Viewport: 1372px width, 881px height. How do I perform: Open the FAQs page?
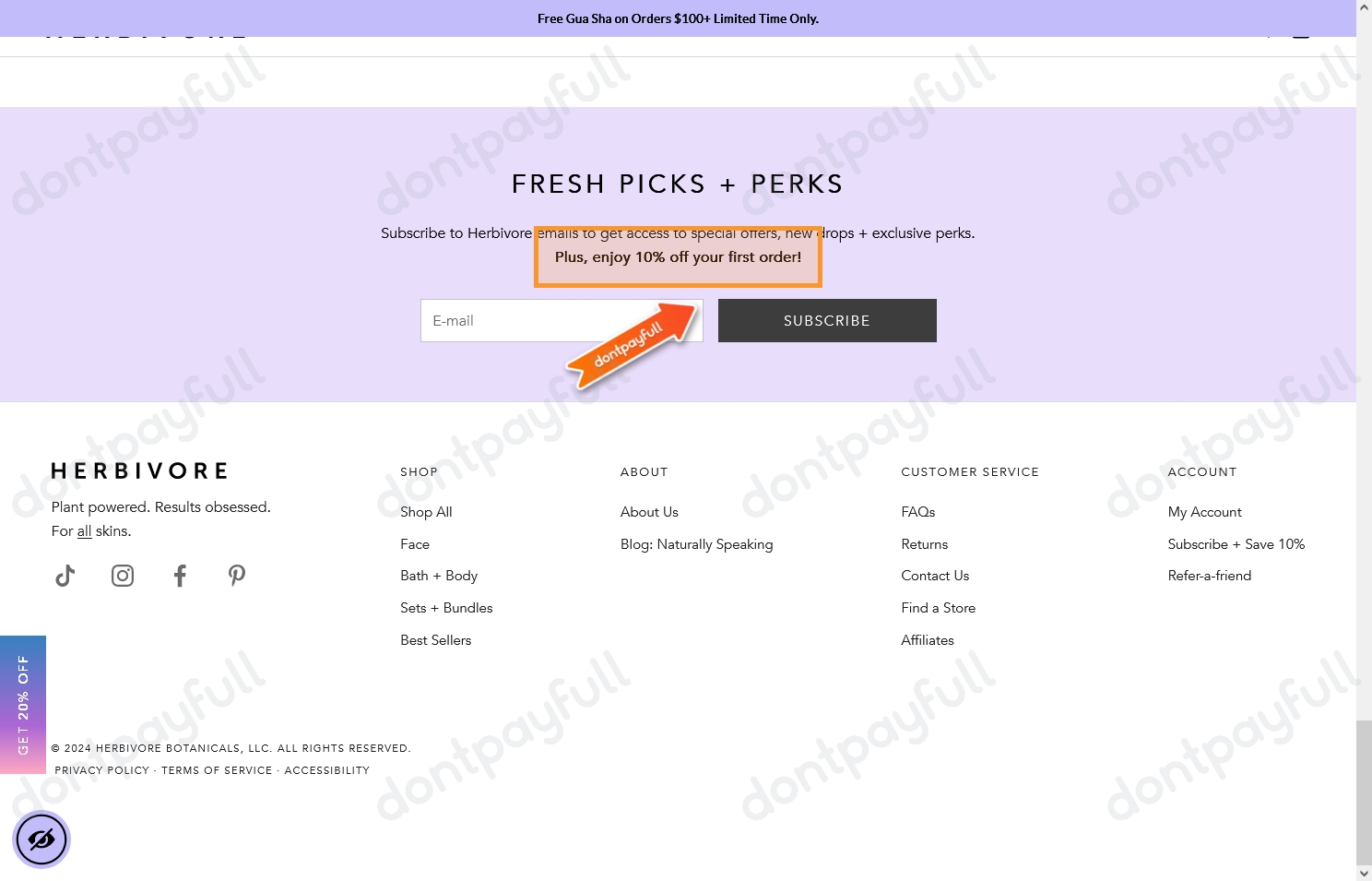pyautogui.click(x=917, y=512)
